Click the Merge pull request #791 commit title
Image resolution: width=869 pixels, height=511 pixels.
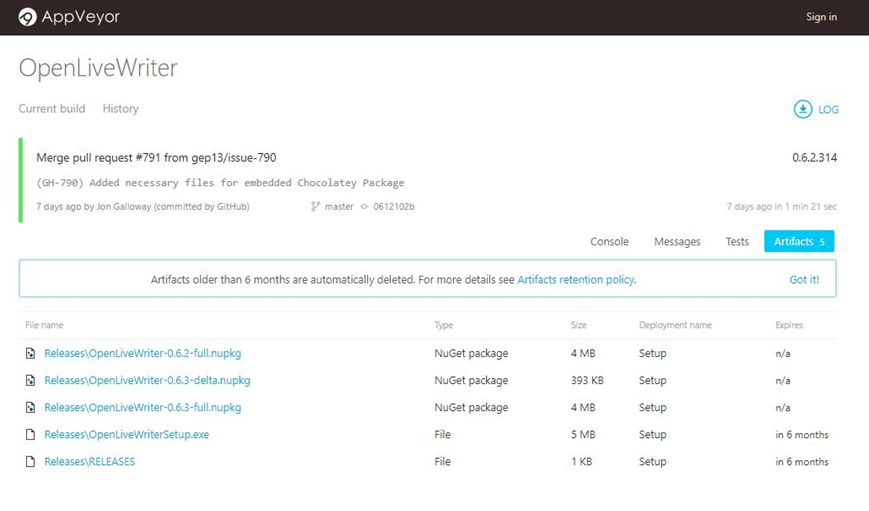pos(156,157)
